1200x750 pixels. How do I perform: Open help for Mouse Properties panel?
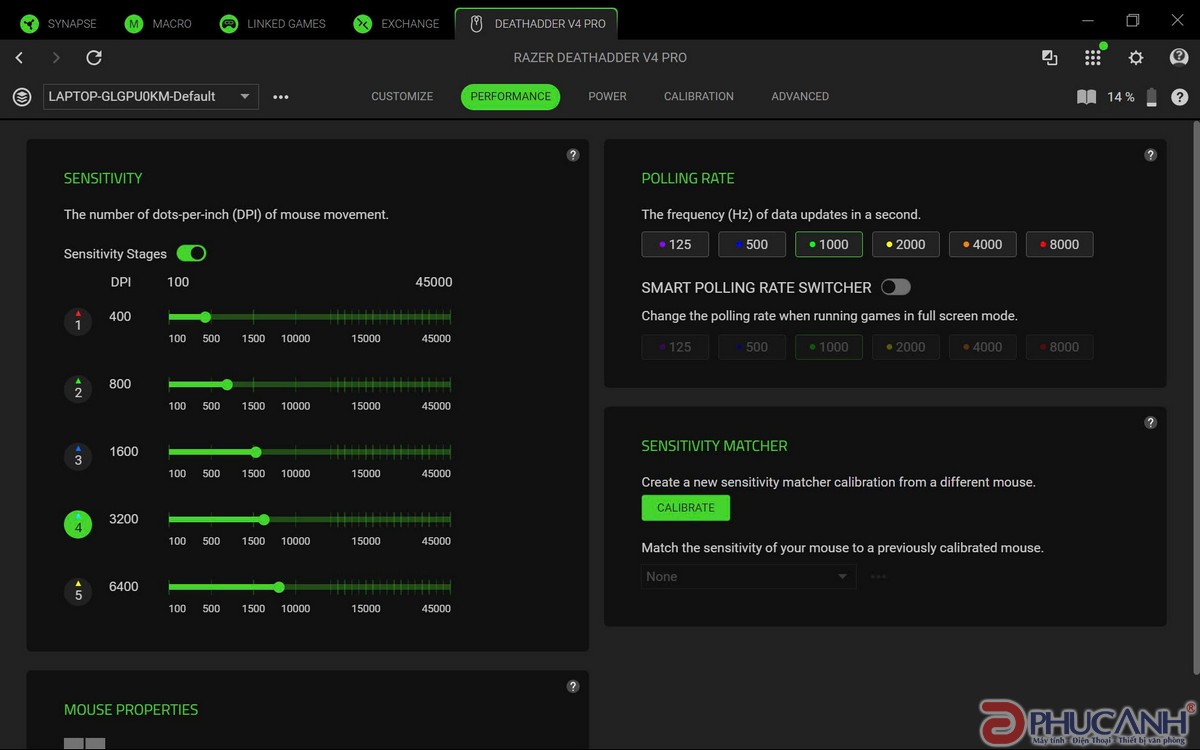[x=573, y=686]
